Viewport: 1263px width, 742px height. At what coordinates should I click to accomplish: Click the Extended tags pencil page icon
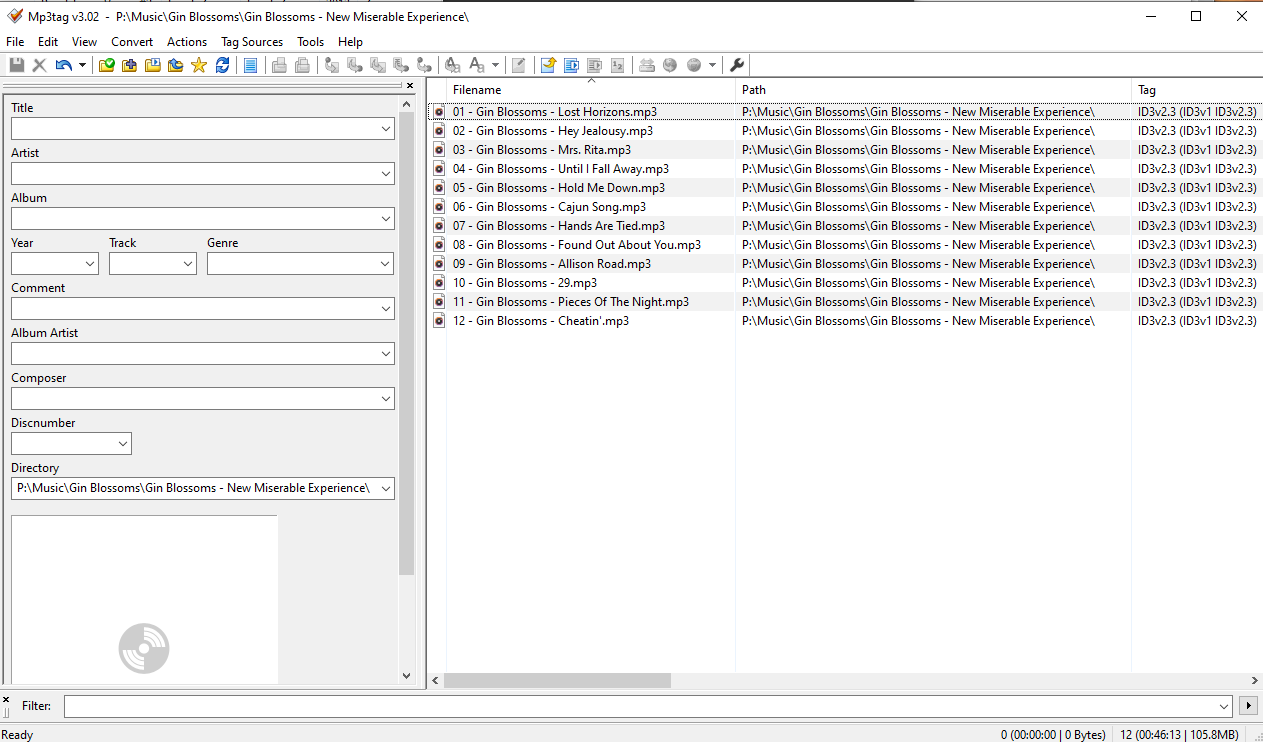point(518,65)
